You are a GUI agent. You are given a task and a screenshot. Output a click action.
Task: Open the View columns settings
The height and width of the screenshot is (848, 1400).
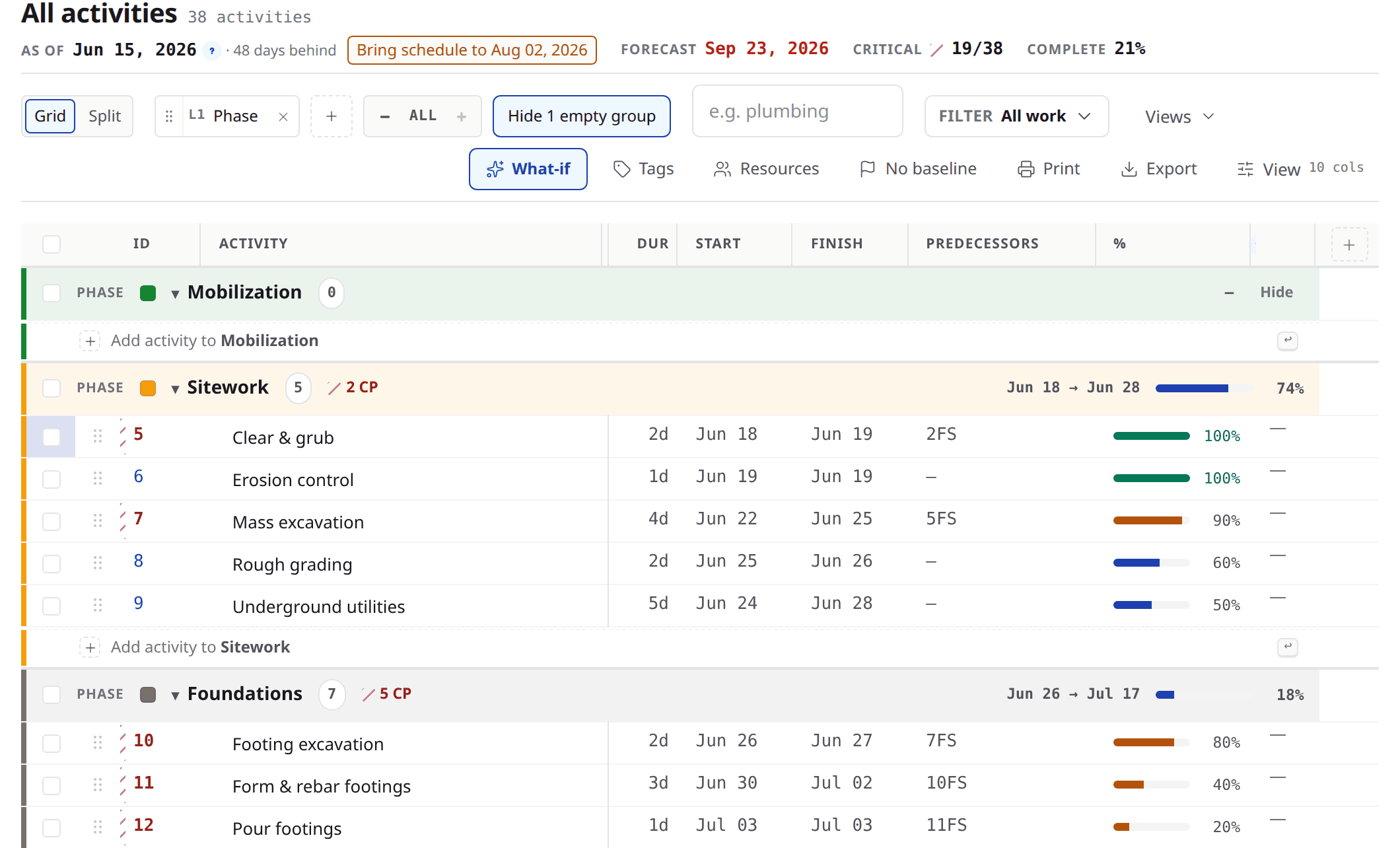point(1300,169)
